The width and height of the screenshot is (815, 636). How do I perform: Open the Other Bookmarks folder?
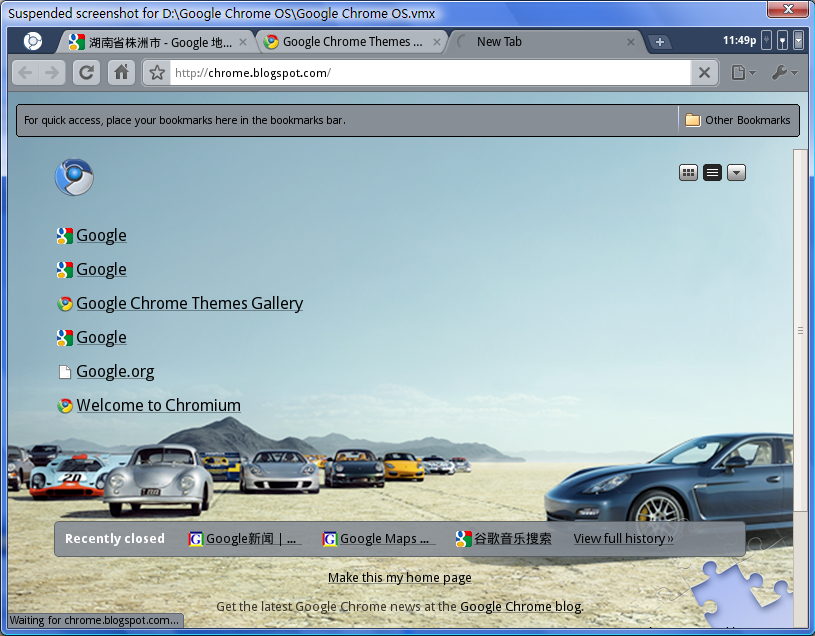pyautogui.click(x=738, y=120)
